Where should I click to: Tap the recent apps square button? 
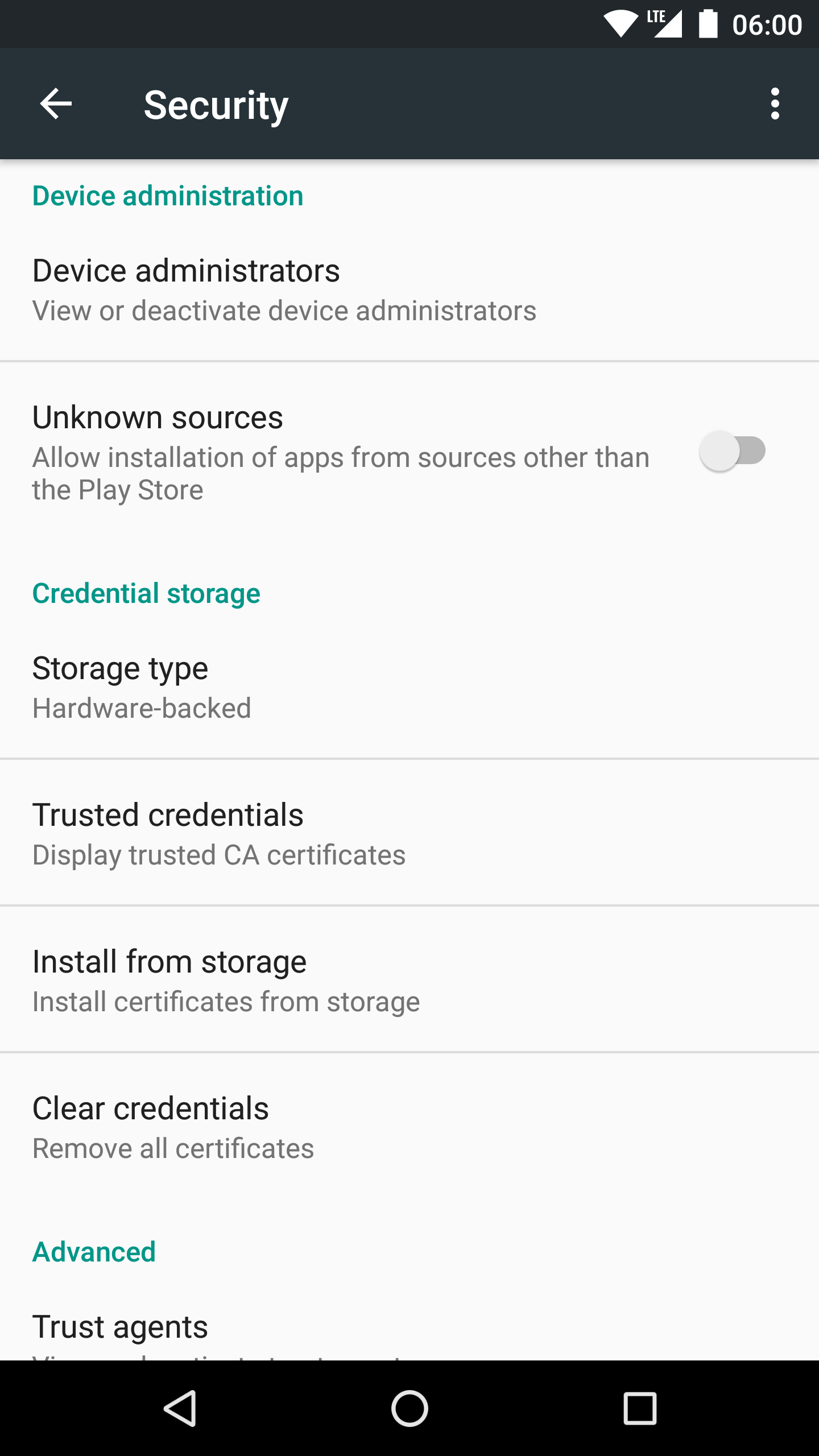[640, 1408]
